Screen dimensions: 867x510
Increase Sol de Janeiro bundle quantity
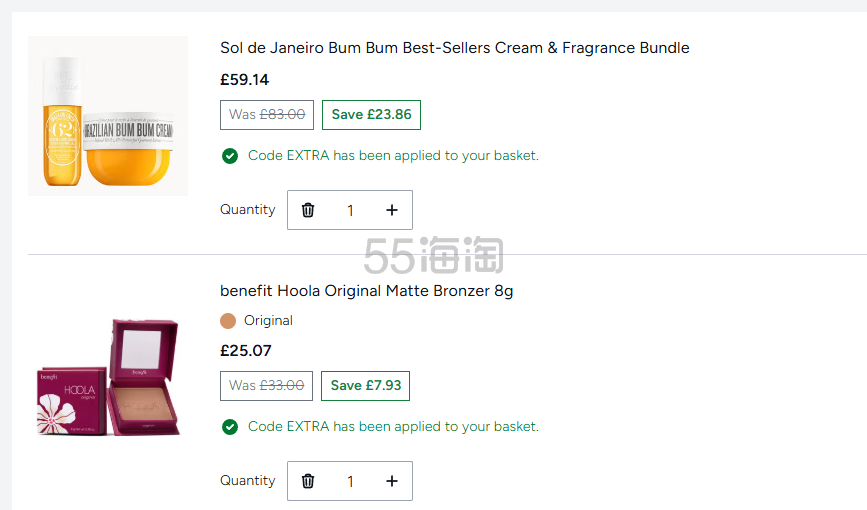click(391, 210)
